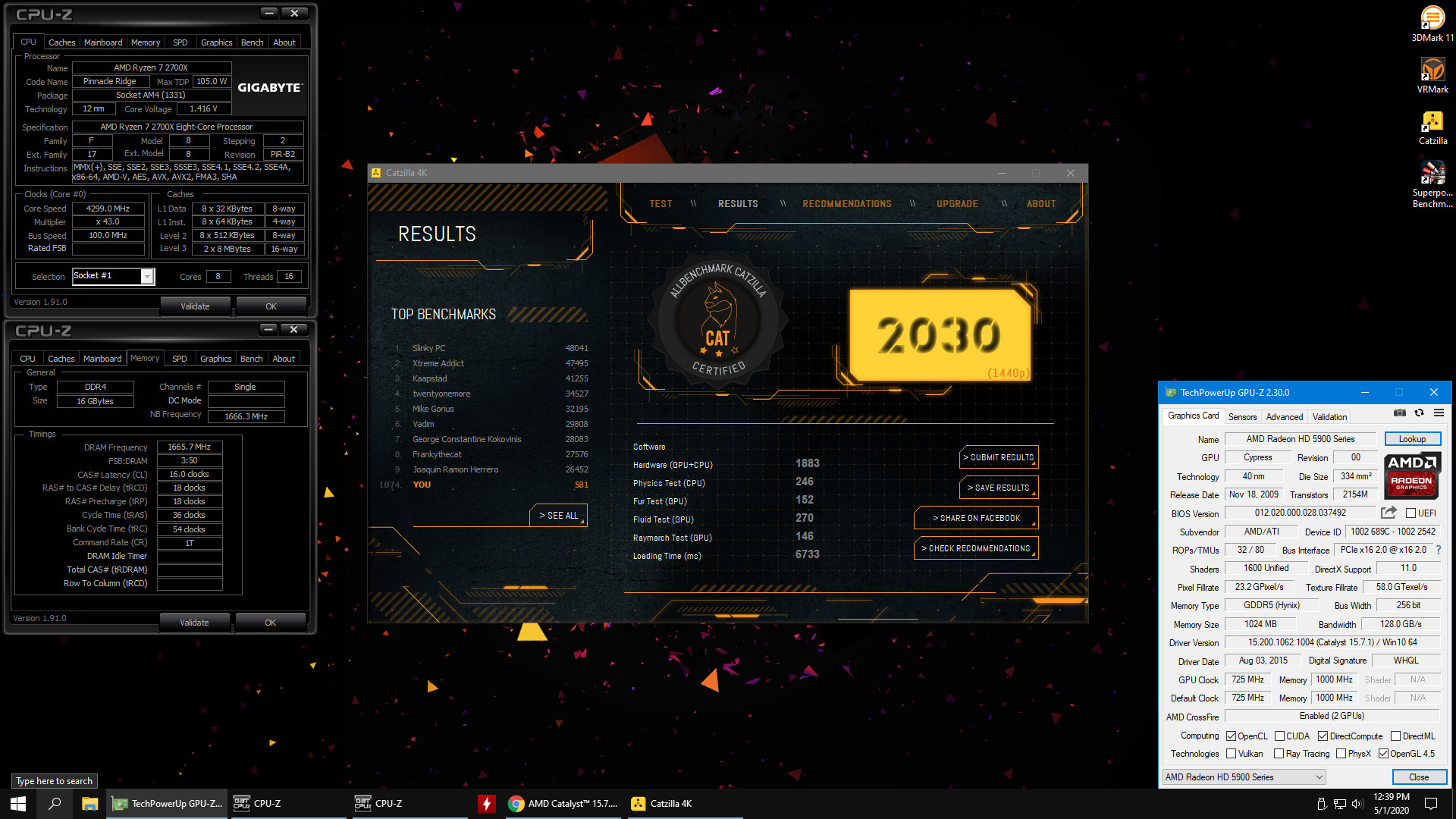Switch to the first CPU-Z taskbar item

pos(288,804)
